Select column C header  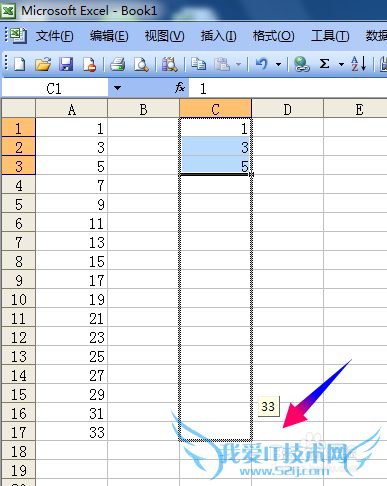point(215,109)
